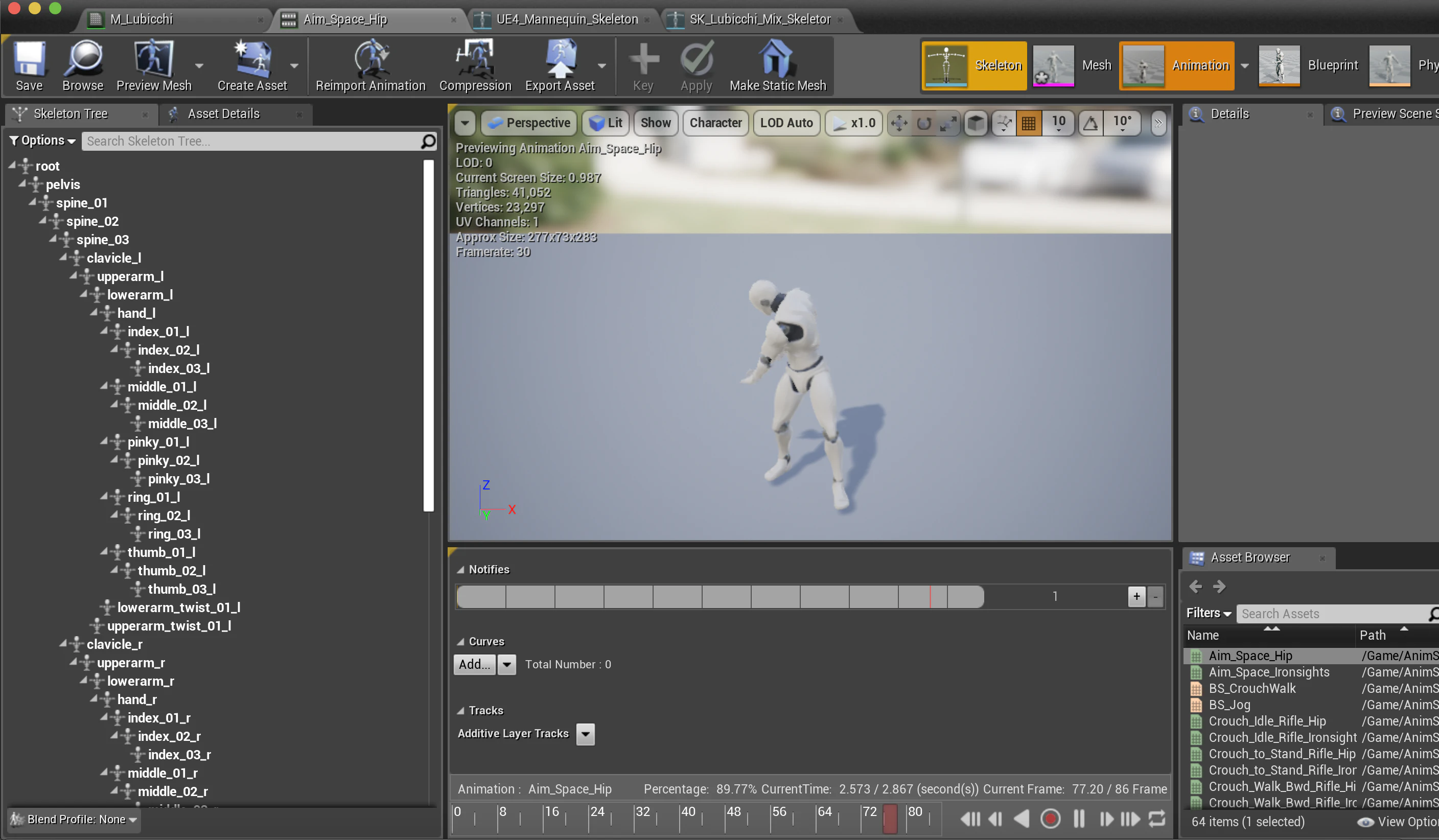
Task: Toggle rotation snapping angle icon
Action: pos(1090,123)
